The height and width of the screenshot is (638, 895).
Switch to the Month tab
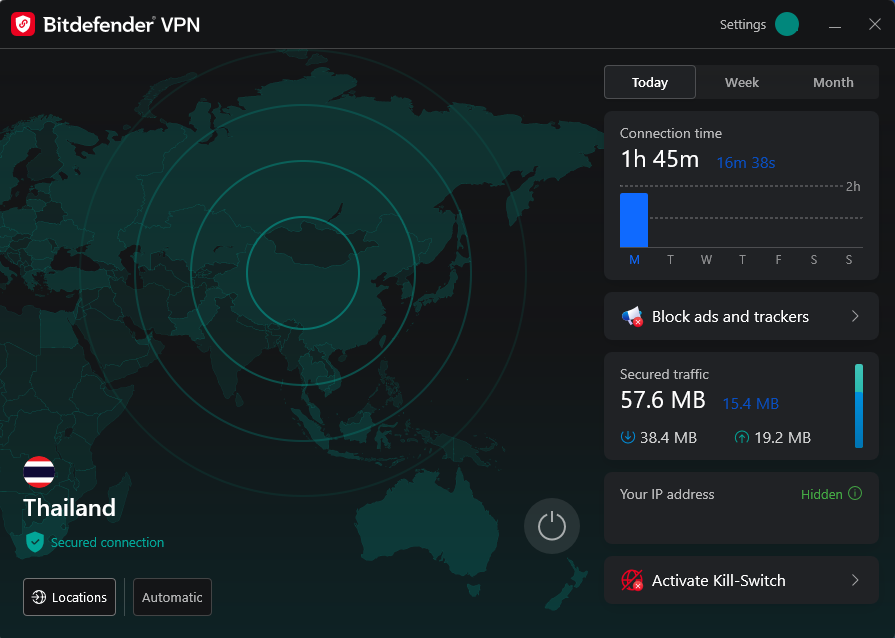click(833, 82)
